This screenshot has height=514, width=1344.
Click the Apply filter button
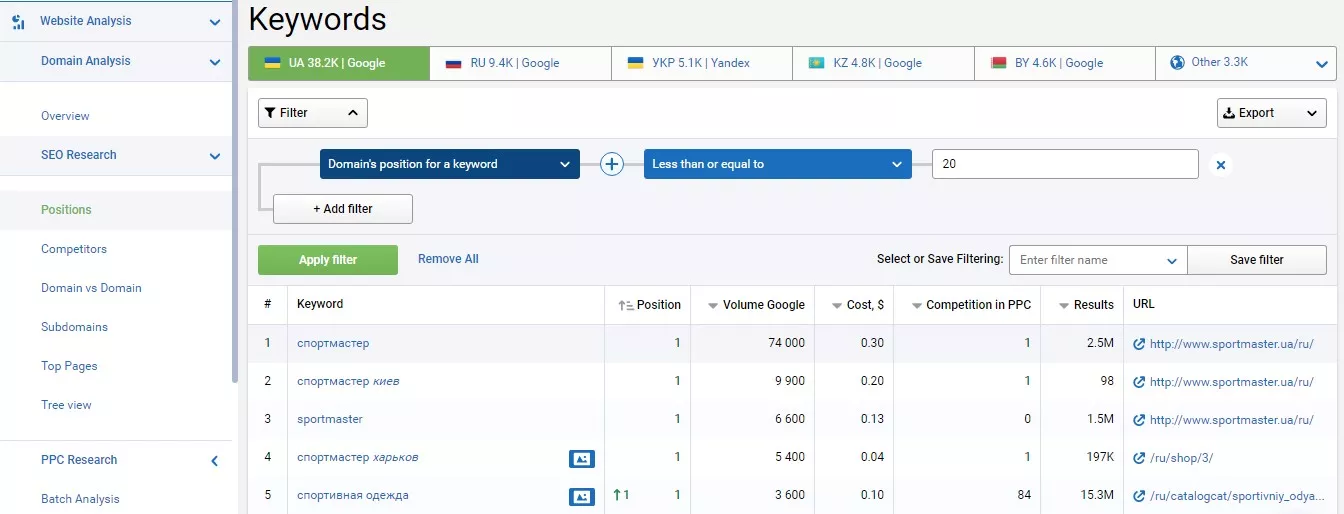point(328,260)
